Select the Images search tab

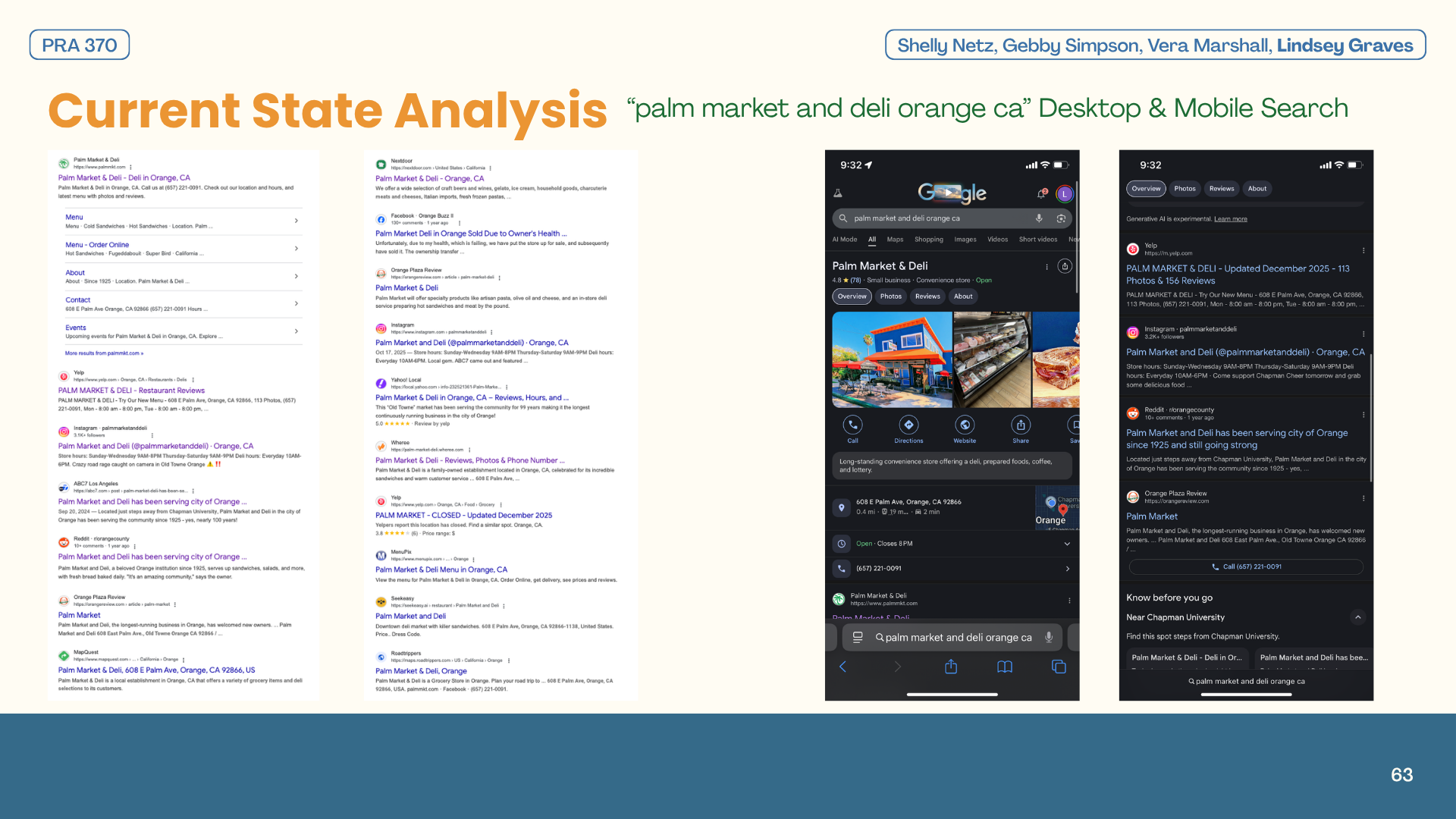tap(965, 240)
